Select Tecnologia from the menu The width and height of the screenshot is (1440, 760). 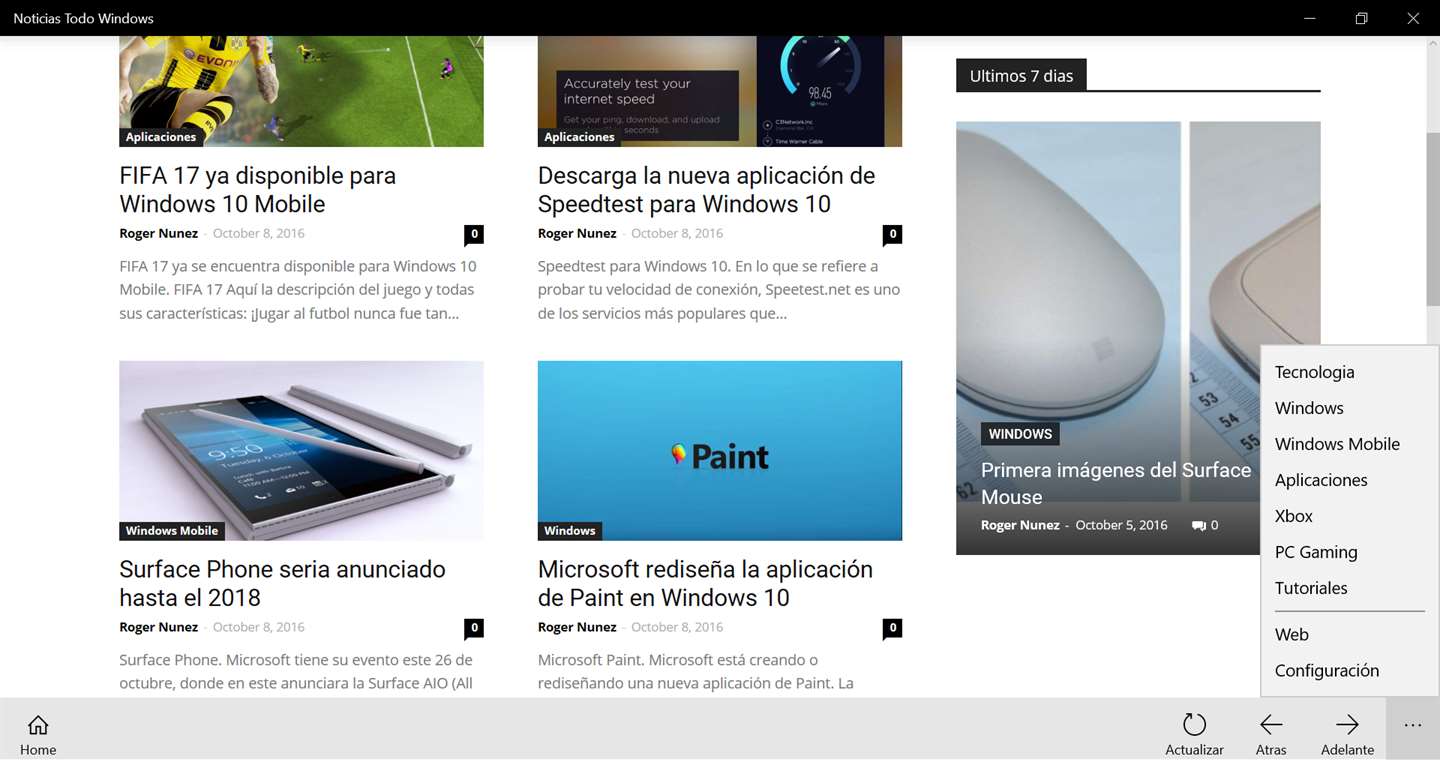pyautogui.click(x=1314, y=372)
